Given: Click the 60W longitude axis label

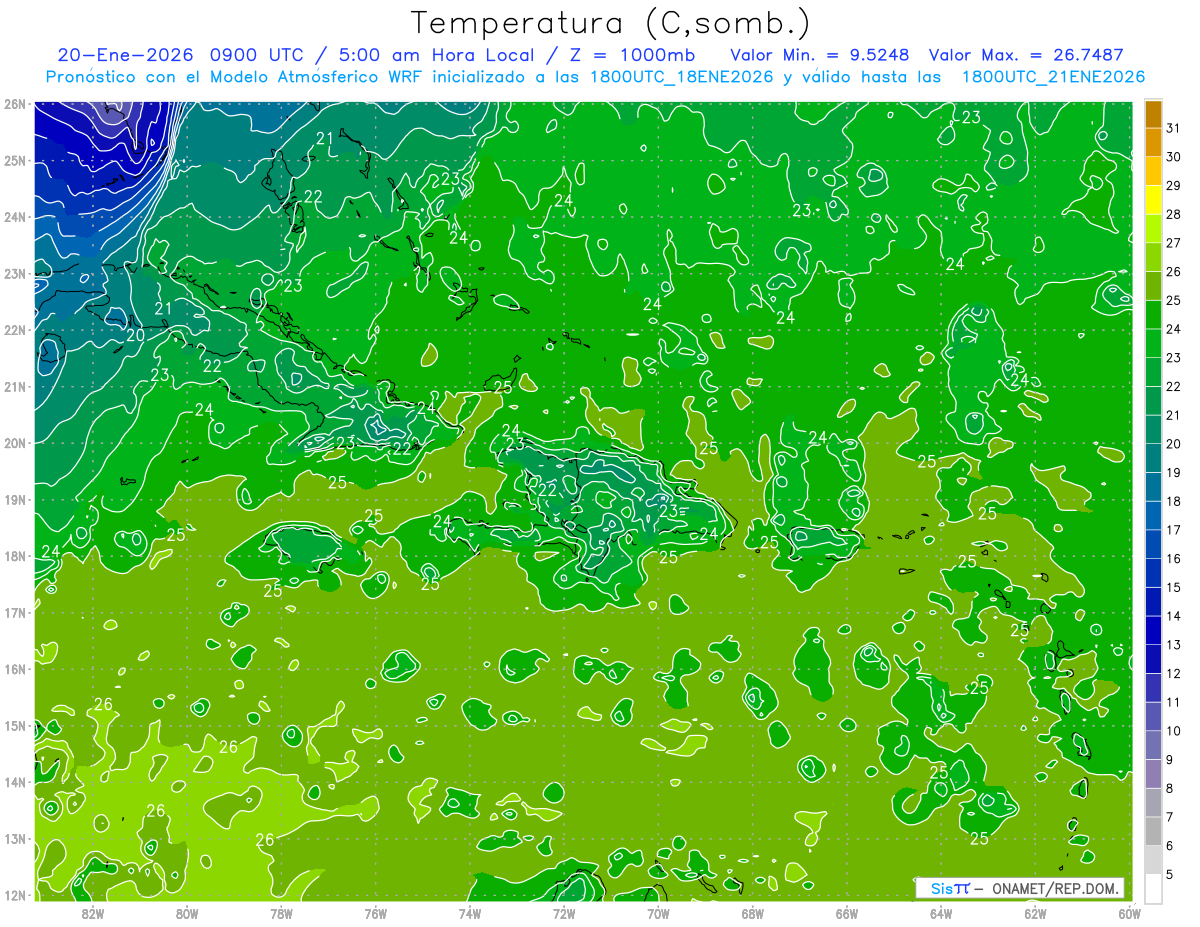Looking at the screenshot, I should point(1129,913).
